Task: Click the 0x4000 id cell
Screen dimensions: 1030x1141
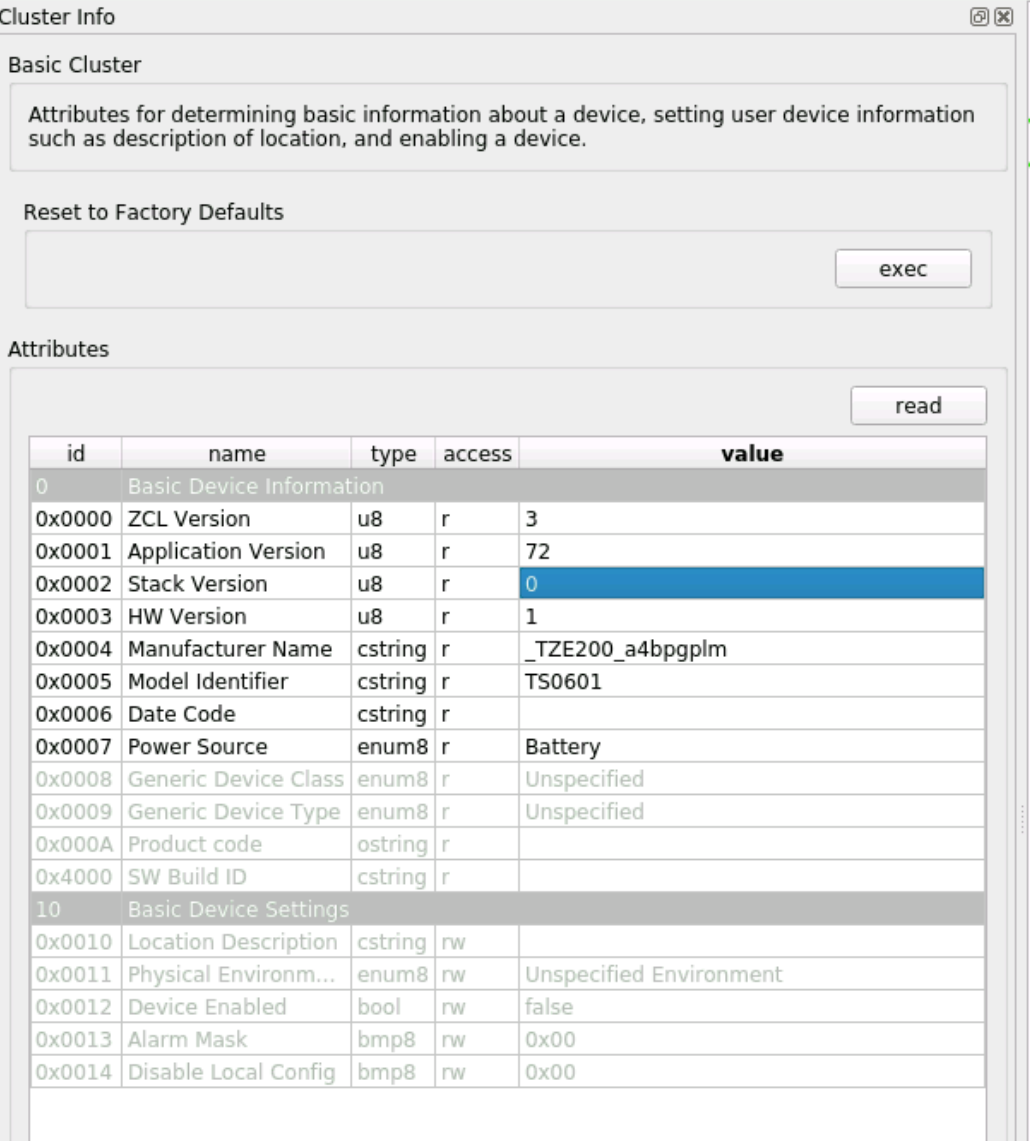Action: tap(76, 877)
